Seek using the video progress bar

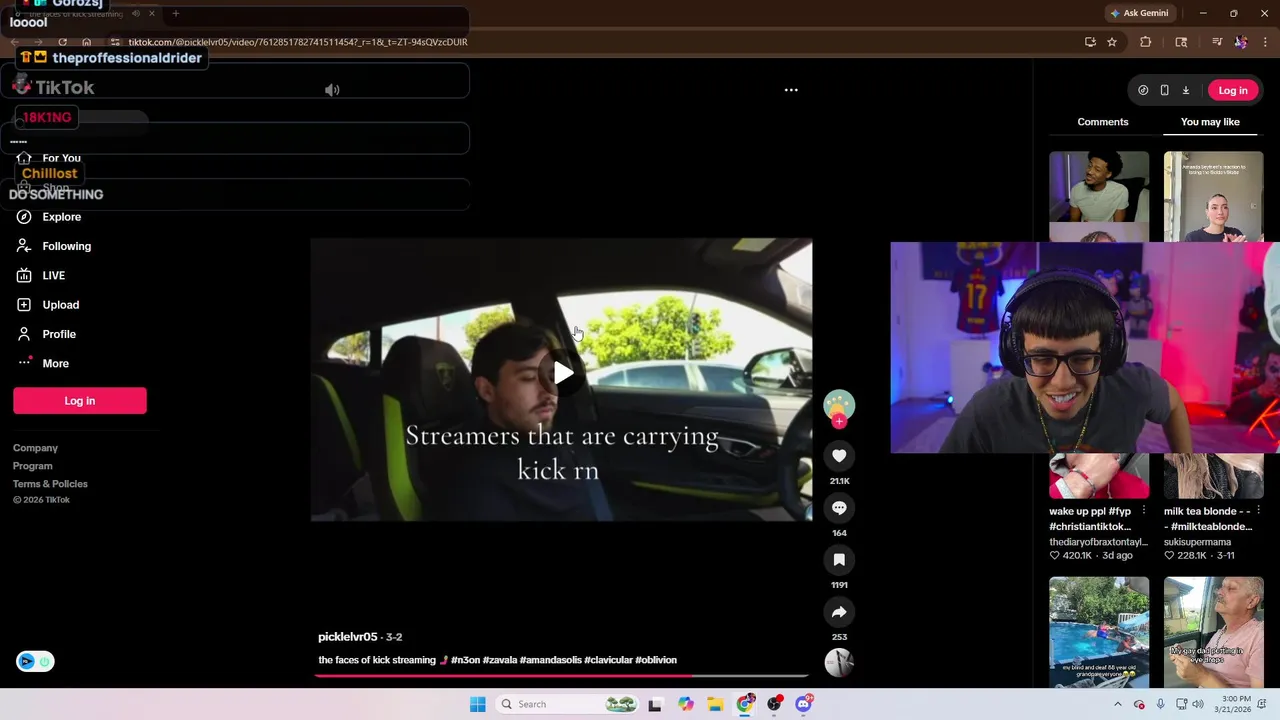pos(561,676)
